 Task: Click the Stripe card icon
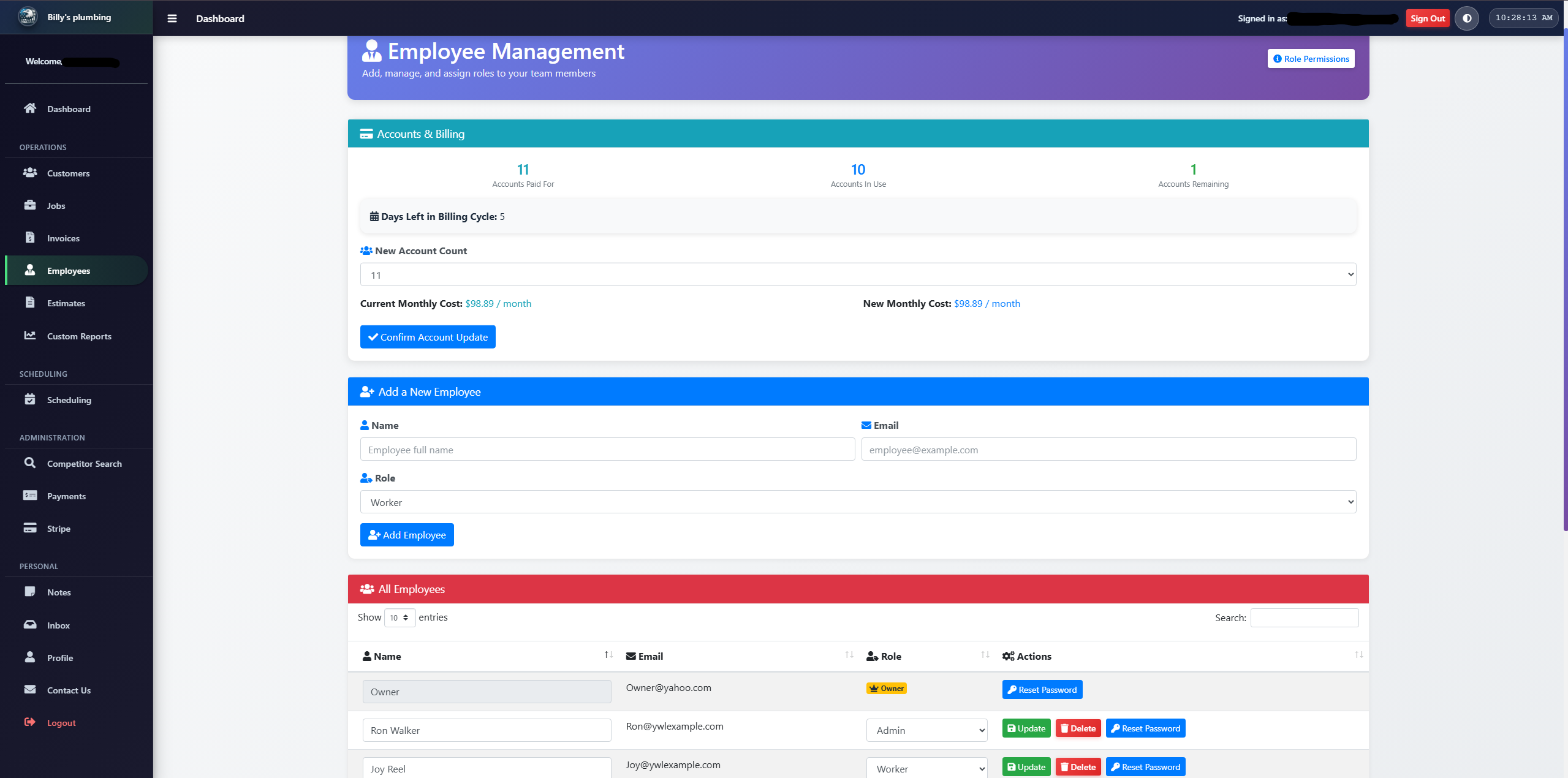click(x=29, y=527)
